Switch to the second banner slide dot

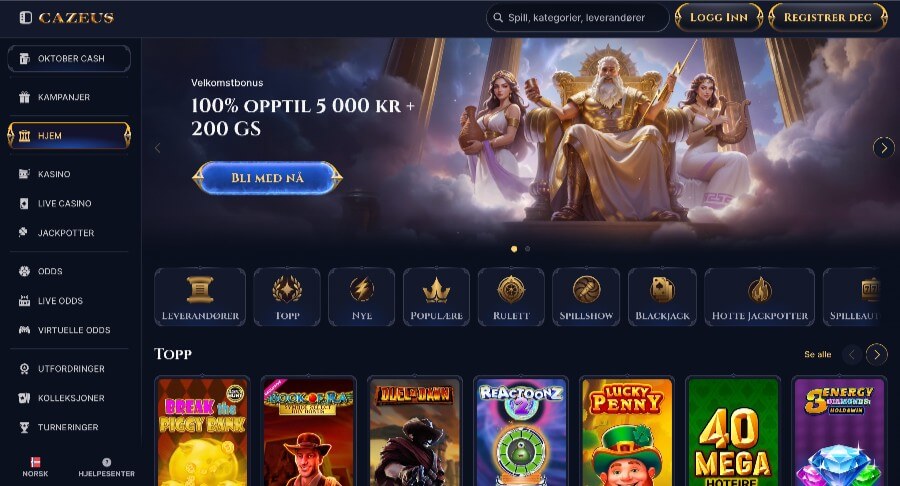click(527, 249)
